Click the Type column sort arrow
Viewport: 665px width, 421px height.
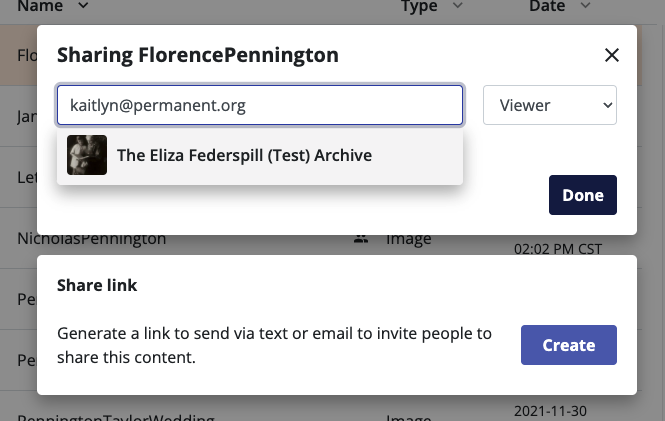(457, 6)
